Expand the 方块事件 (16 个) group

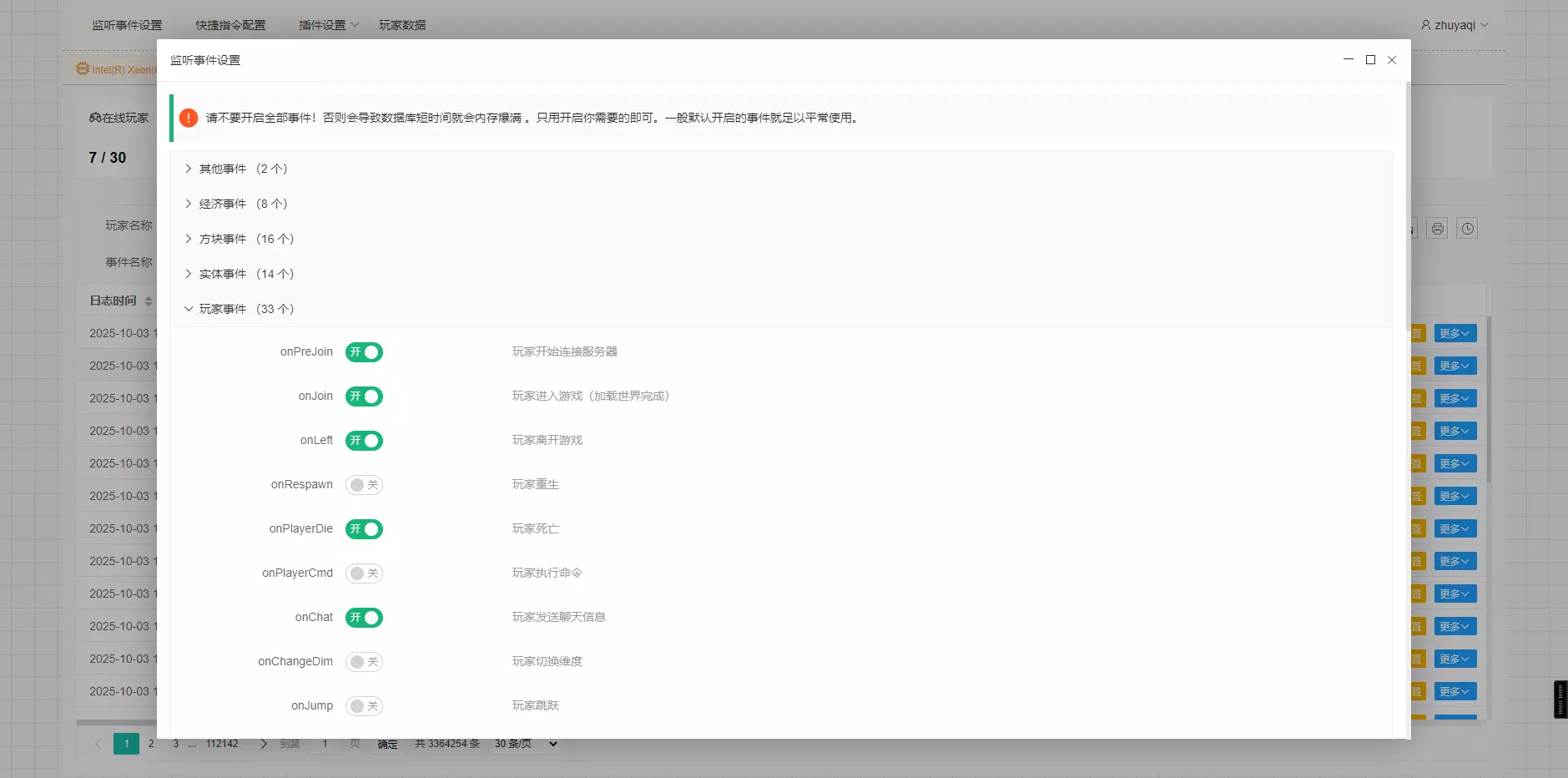pos(781,239)
